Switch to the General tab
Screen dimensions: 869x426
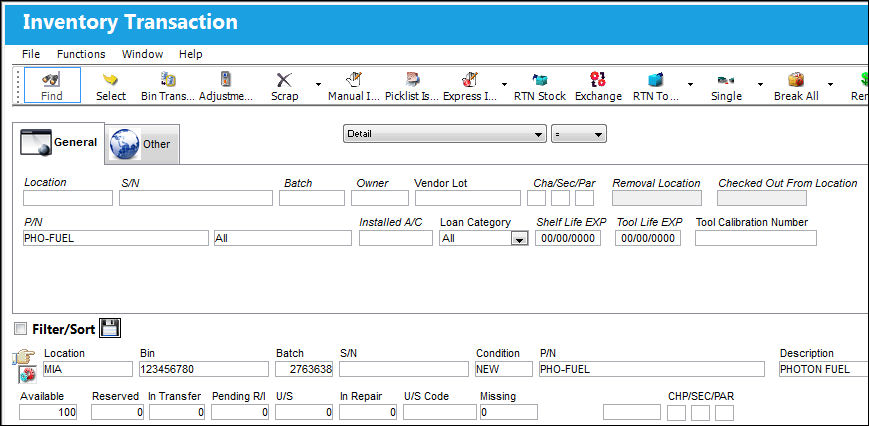(x=59, y=143)
